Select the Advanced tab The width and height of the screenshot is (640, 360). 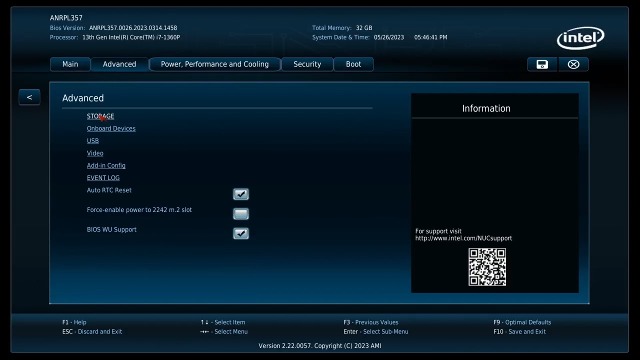coord(120,64)
